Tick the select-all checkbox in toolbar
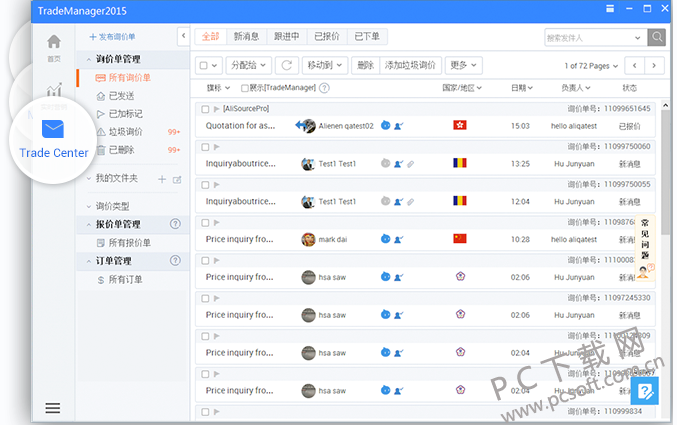 click(x=204, y=65)
